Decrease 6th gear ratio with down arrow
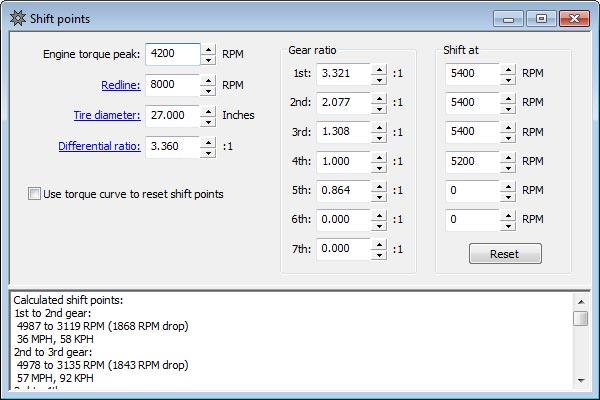 [379, 225]
